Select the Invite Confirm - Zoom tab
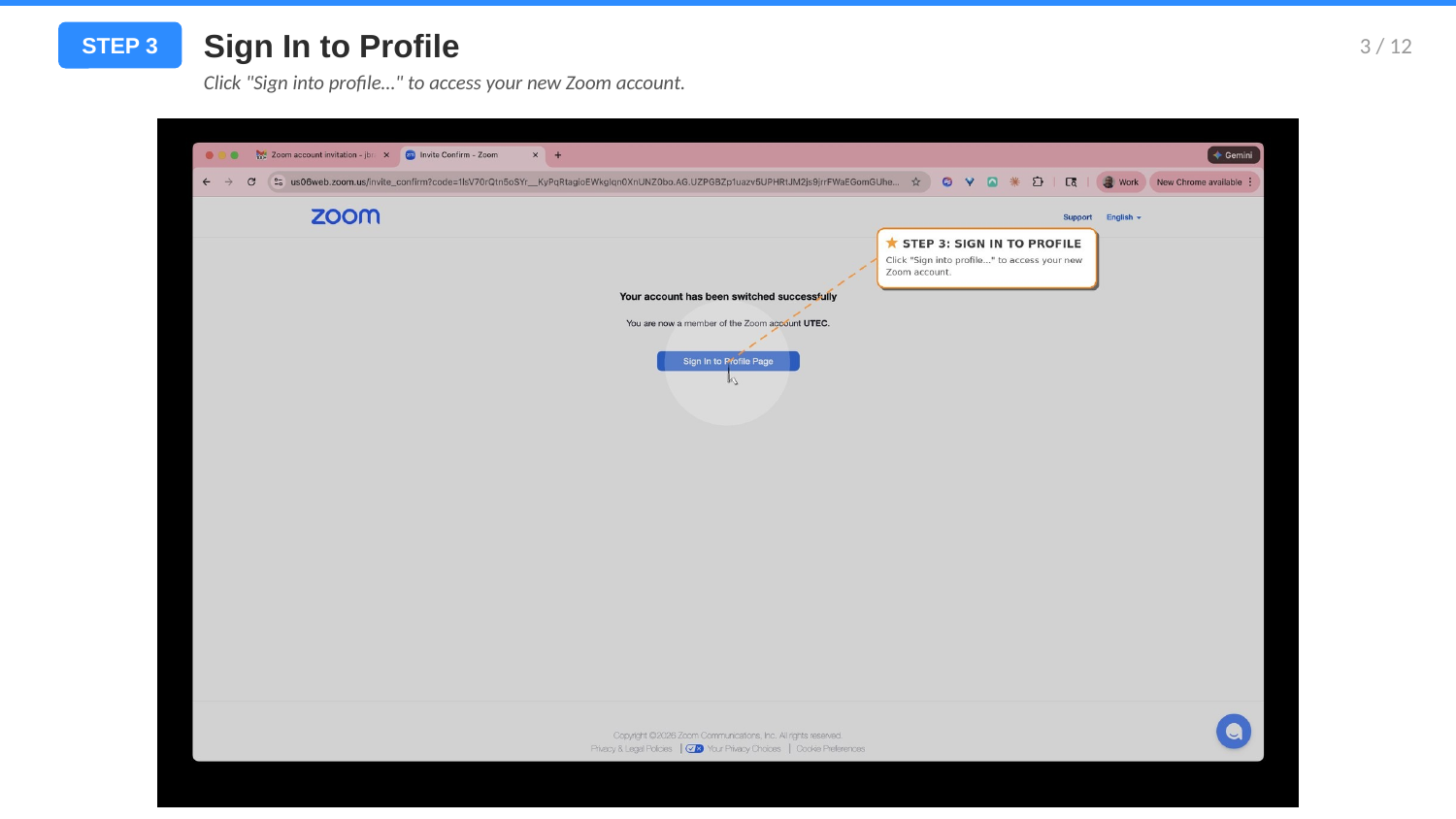Screen dimensions: 1456x819 coord(466,154)
